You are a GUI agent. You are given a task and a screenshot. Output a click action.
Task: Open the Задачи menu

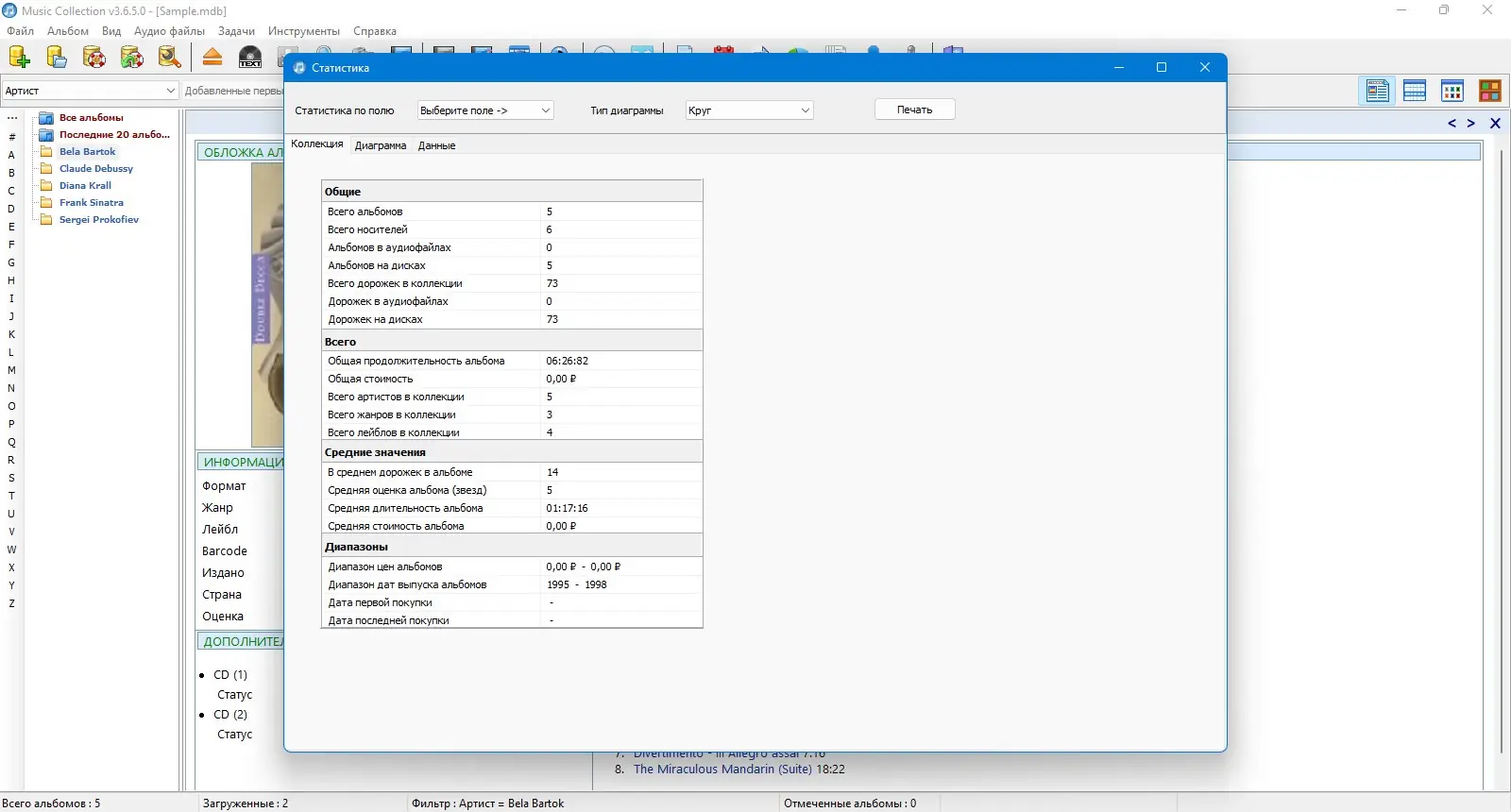pyautogui.click(x=236, y=31)
